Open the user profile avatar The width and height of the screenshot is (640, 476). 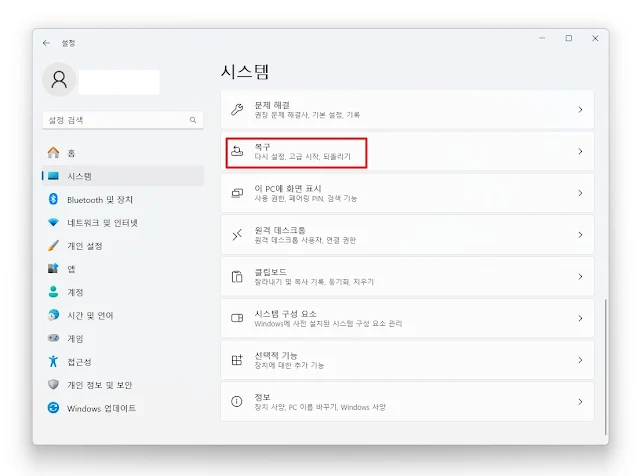tap(59, 79)
